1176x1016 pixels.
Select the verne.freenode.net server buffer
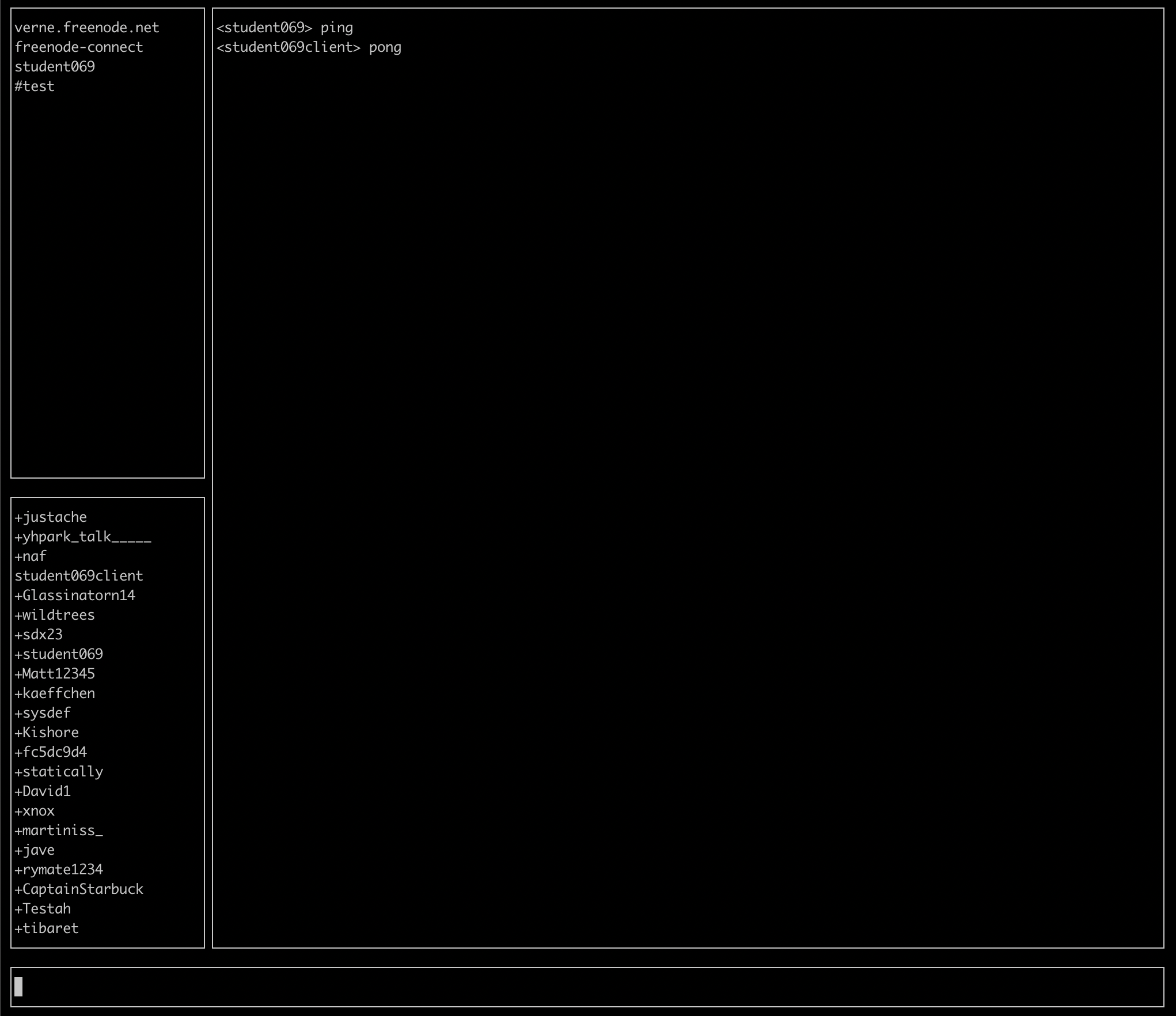point(86,28)
